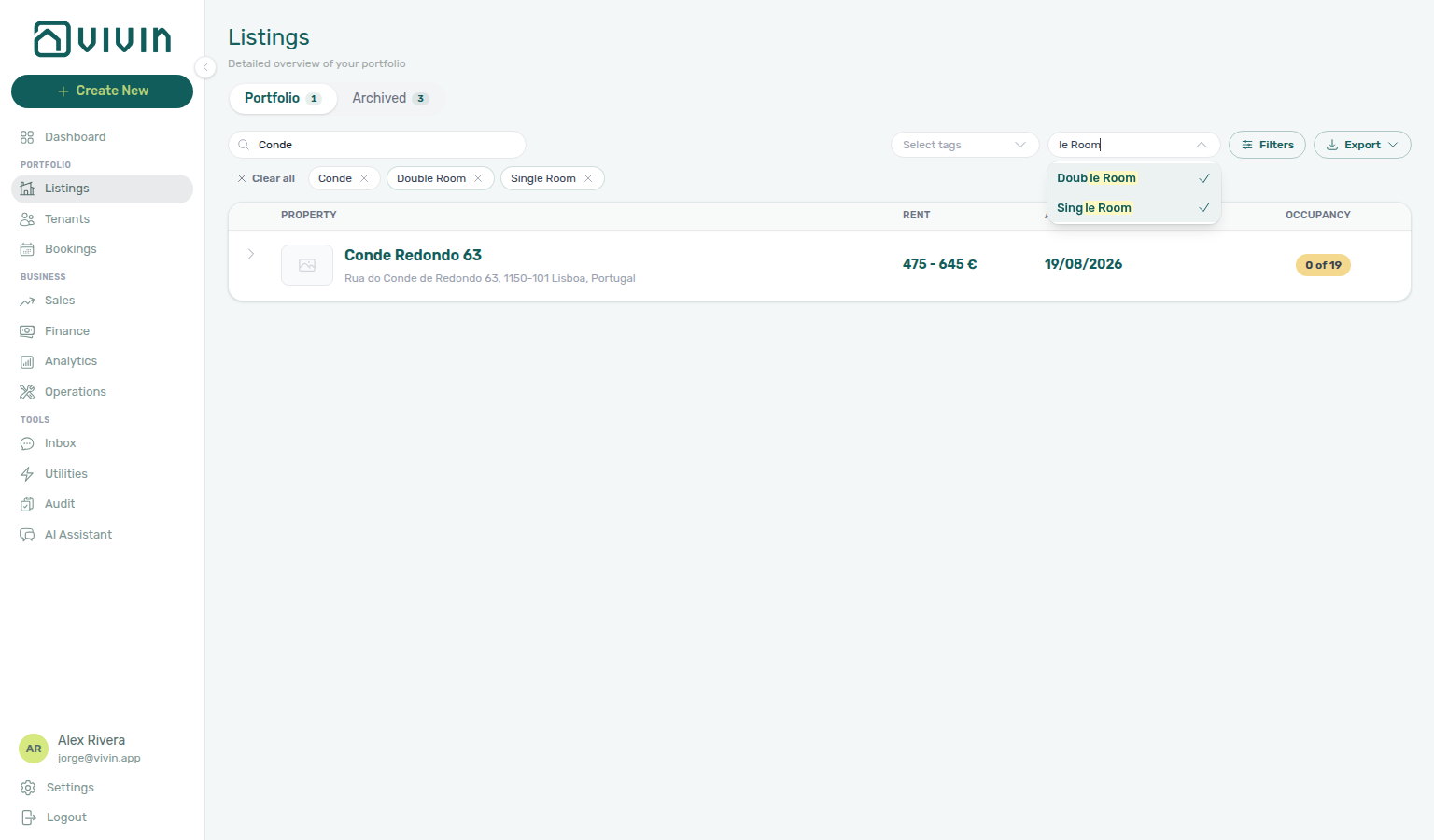
Task: Click the Sales trend icon
Action: [27, 301]
